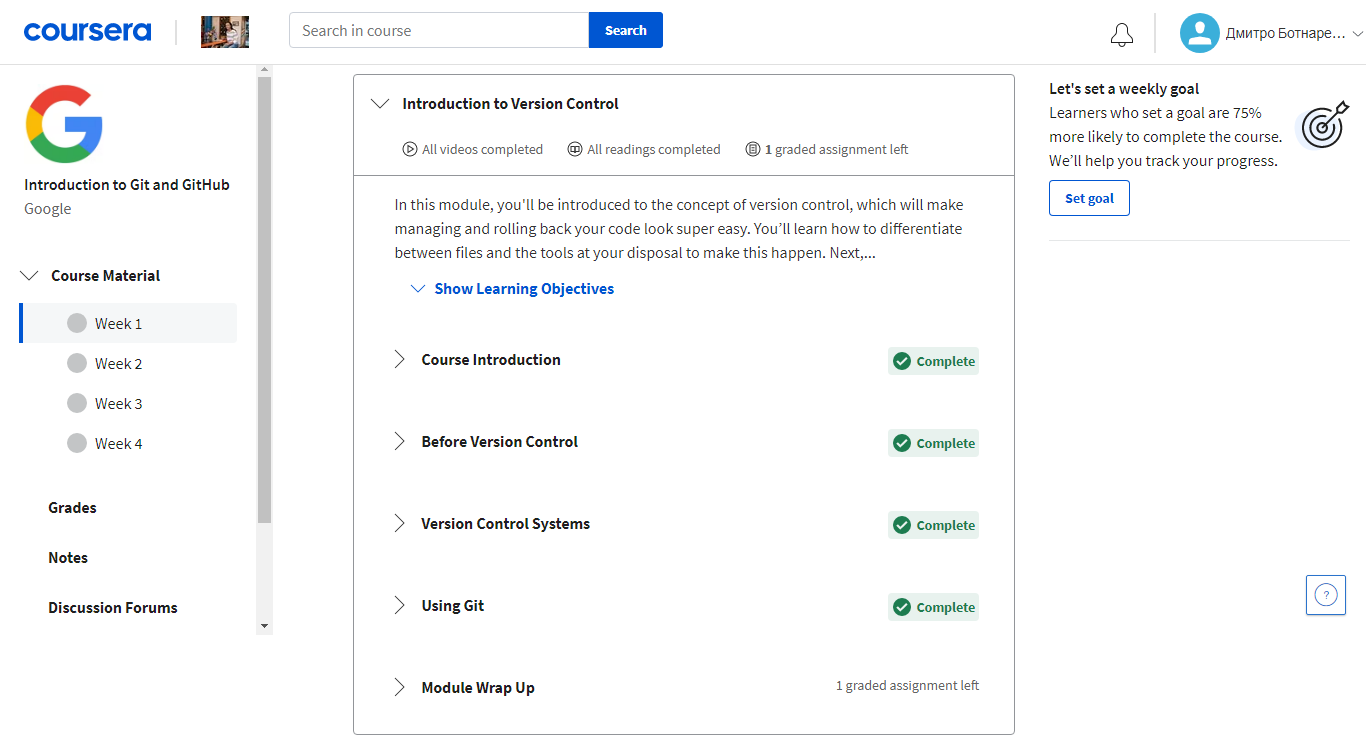Expand Show Learning Objectives

[x=513, y=289]
